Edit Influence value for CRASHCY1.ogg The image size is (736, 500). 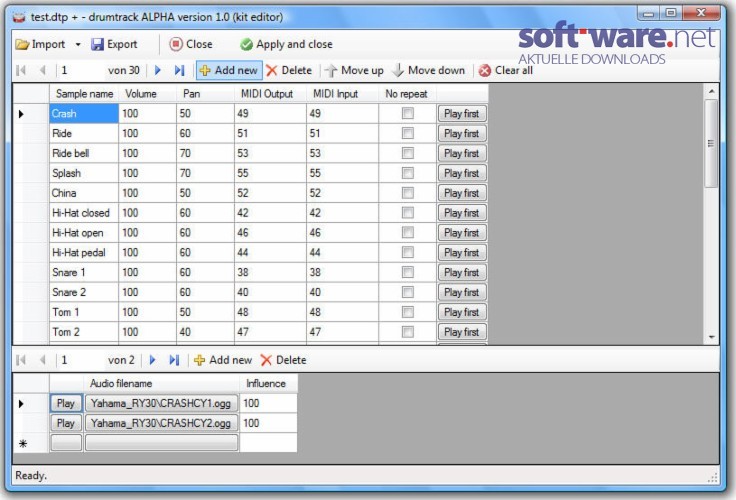click(268, 403)
